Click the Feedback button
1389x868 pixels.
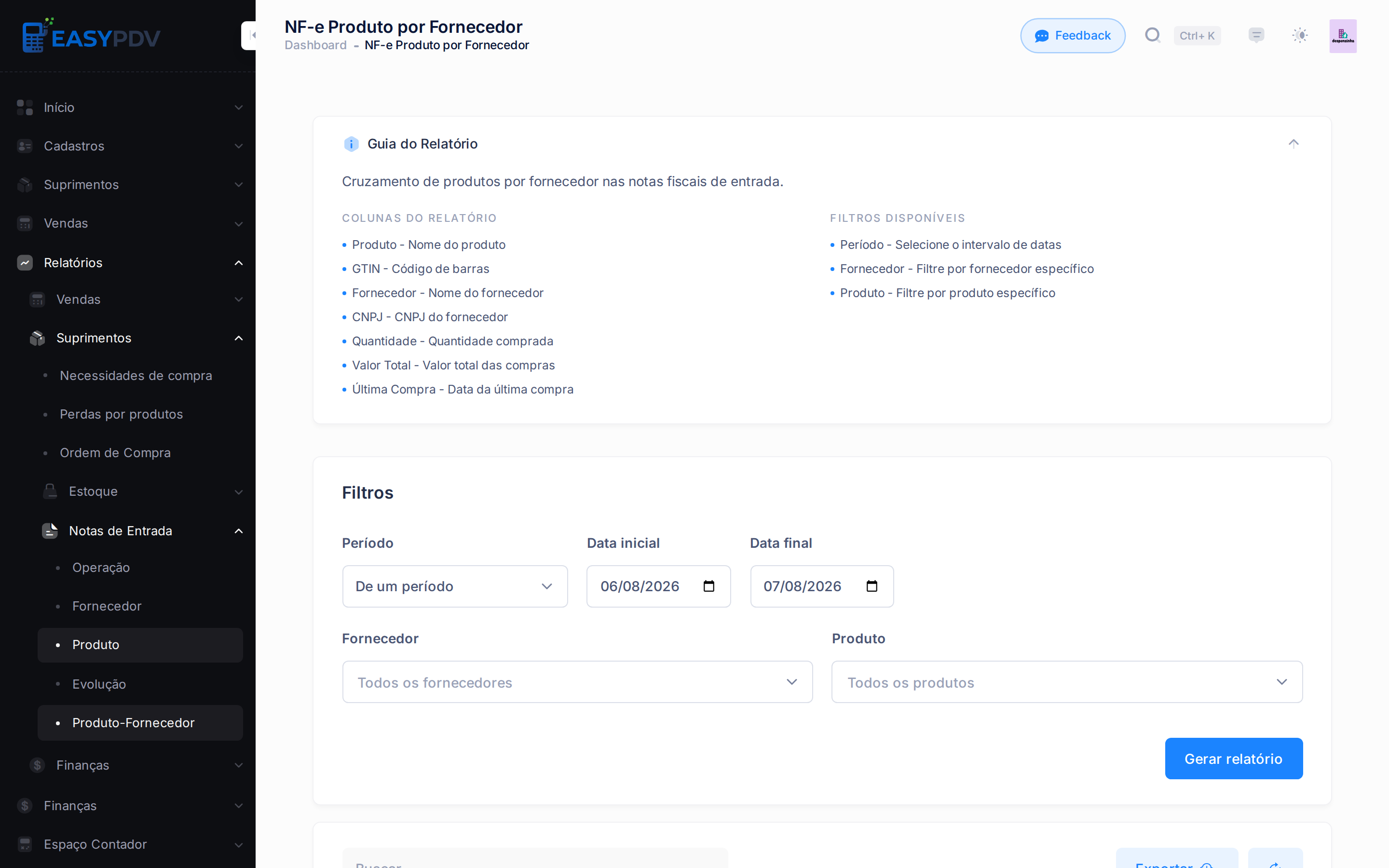(1073, 36)
